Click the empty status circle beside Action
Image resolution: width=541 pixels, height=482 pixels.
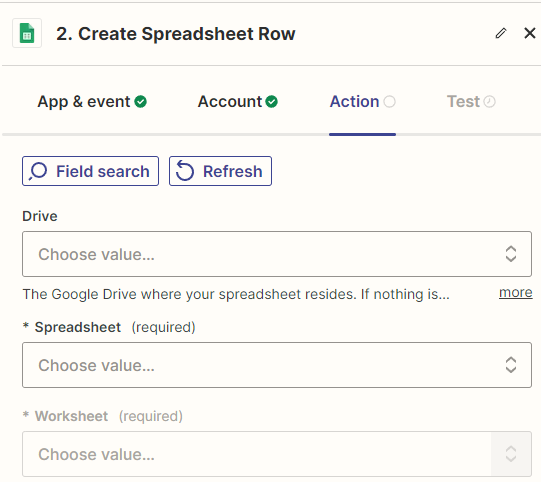tap(389, 101)
